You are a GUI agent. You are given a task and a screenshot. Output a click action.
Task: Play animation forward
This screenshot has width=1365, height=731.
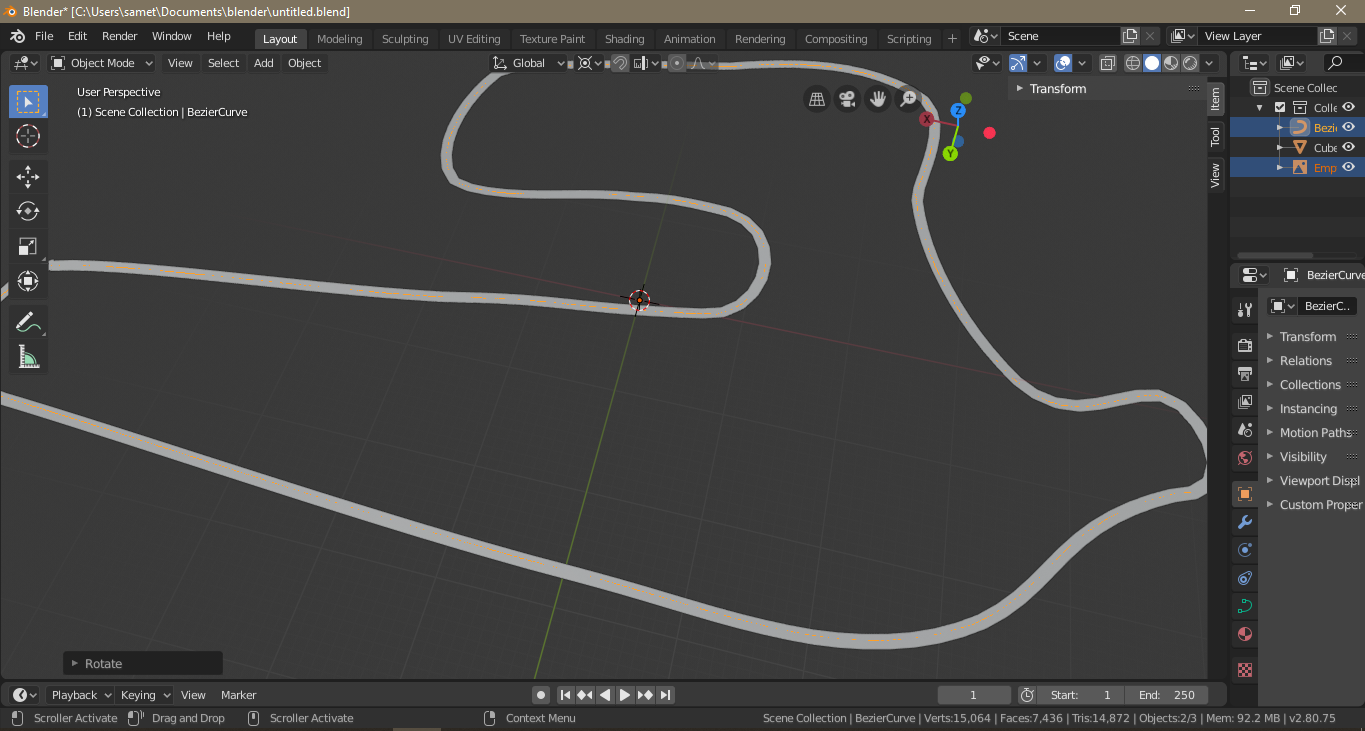point(625,695)
